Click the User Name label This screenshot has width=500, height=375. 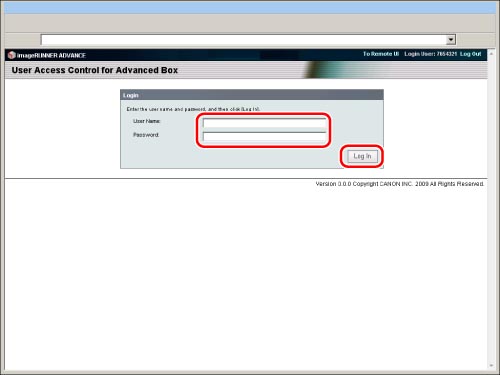[147, 121]
